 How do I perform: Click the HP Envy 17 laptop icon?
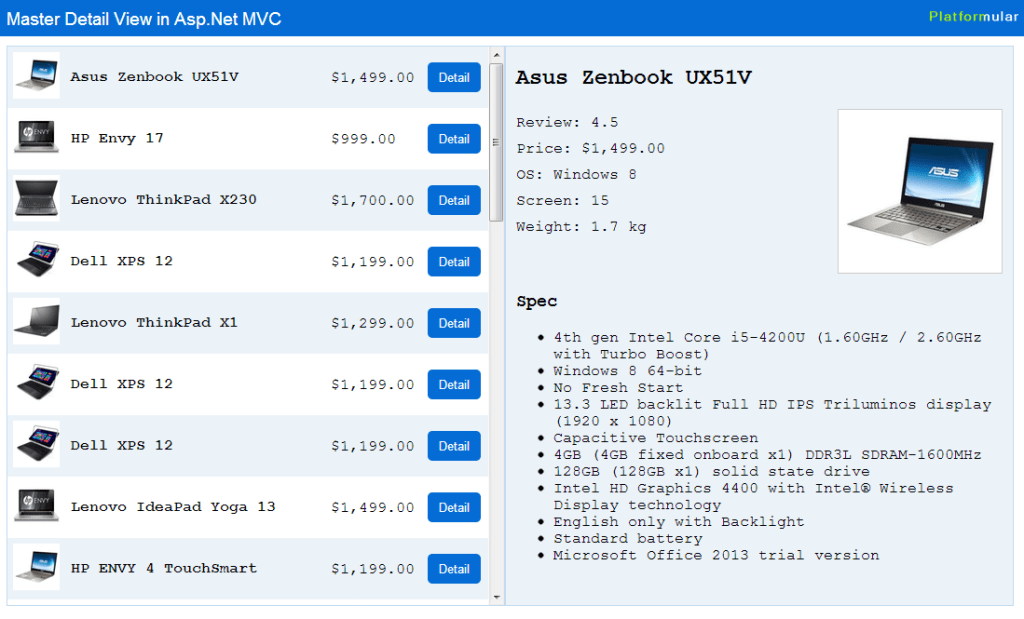pyautogui.click(x=36, y=138)
